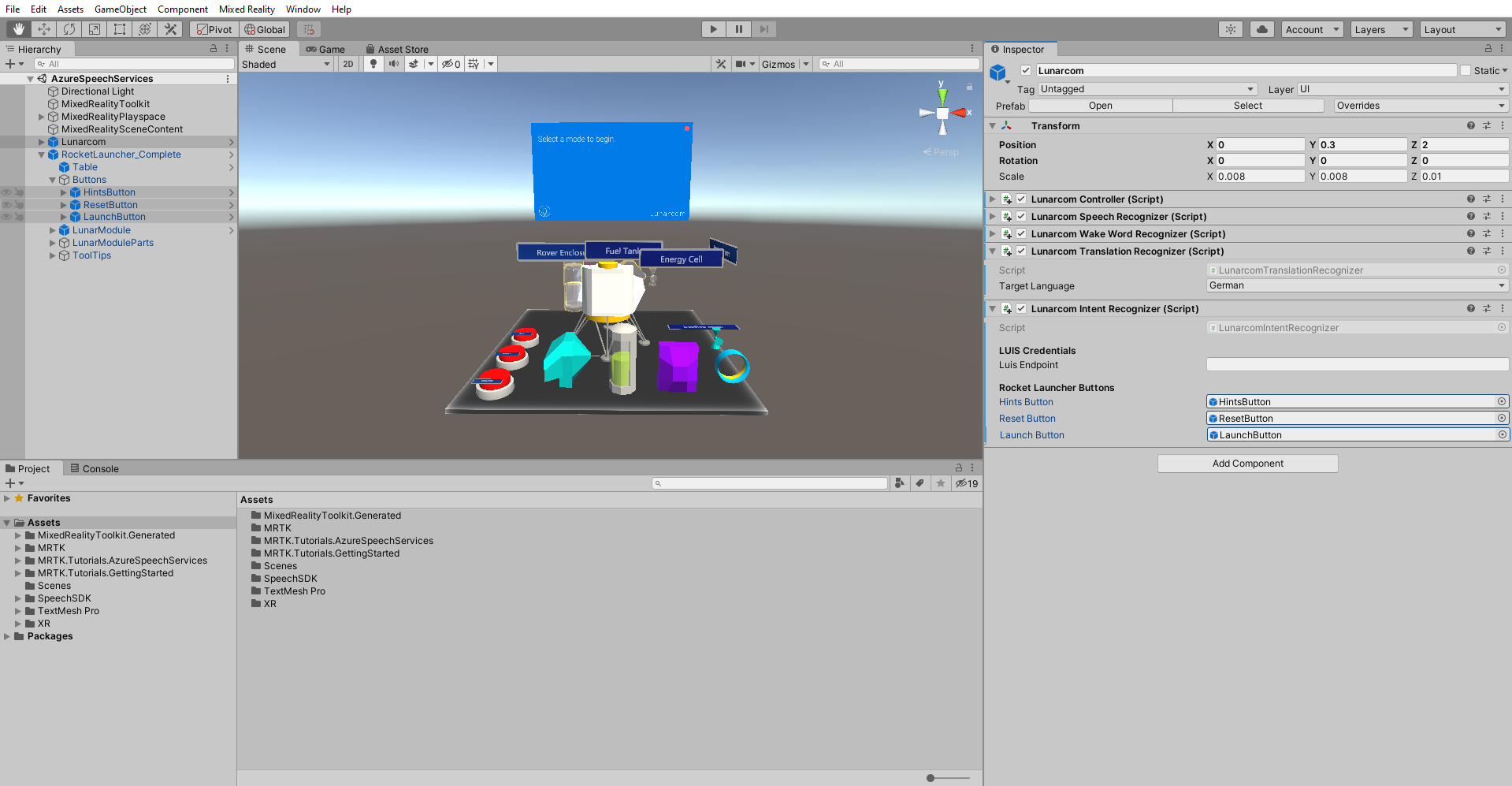
Task: Toggle scene audio speaker icon
Action: tap(393, 64)
